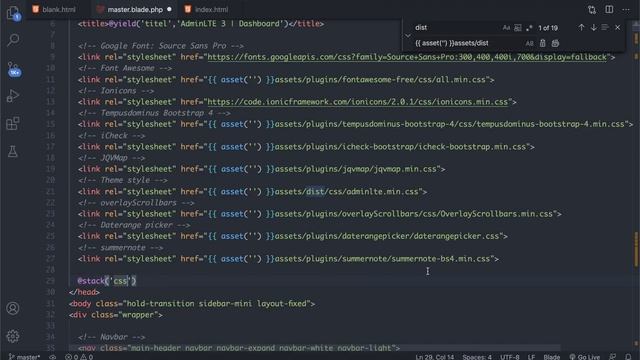Viewport: 640px width, 360px height.
Task: Click the Navbar comment line
Action: click(x=111, y=337)
